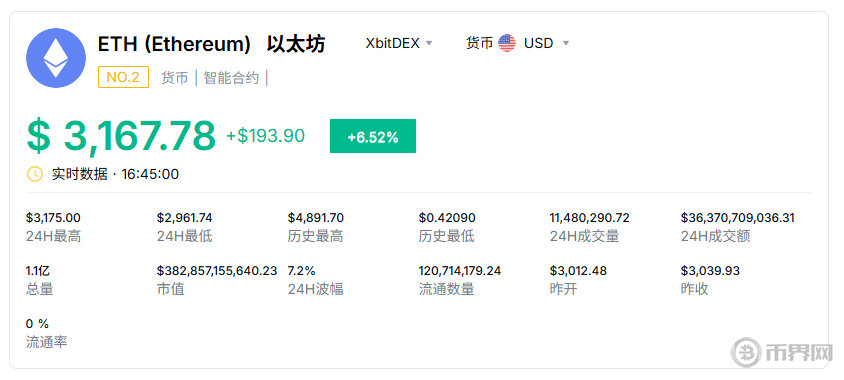Click the $3,167.78 current price
The width and height of the screenshot is (844, 380).
(121, 136)
